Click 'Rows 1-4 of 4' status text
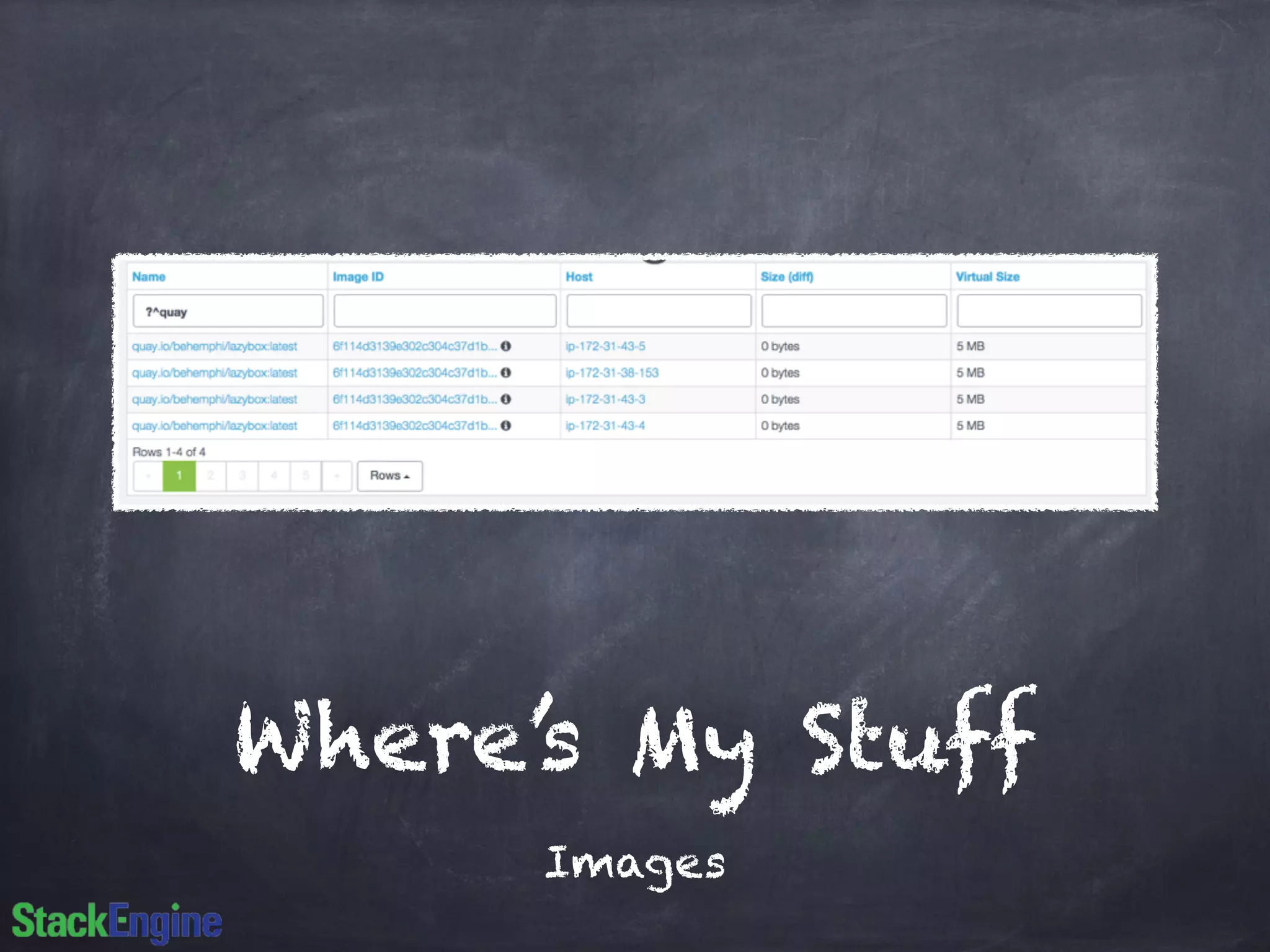The width and height of the screenshot is (1270, 952). tap(169, 452)
